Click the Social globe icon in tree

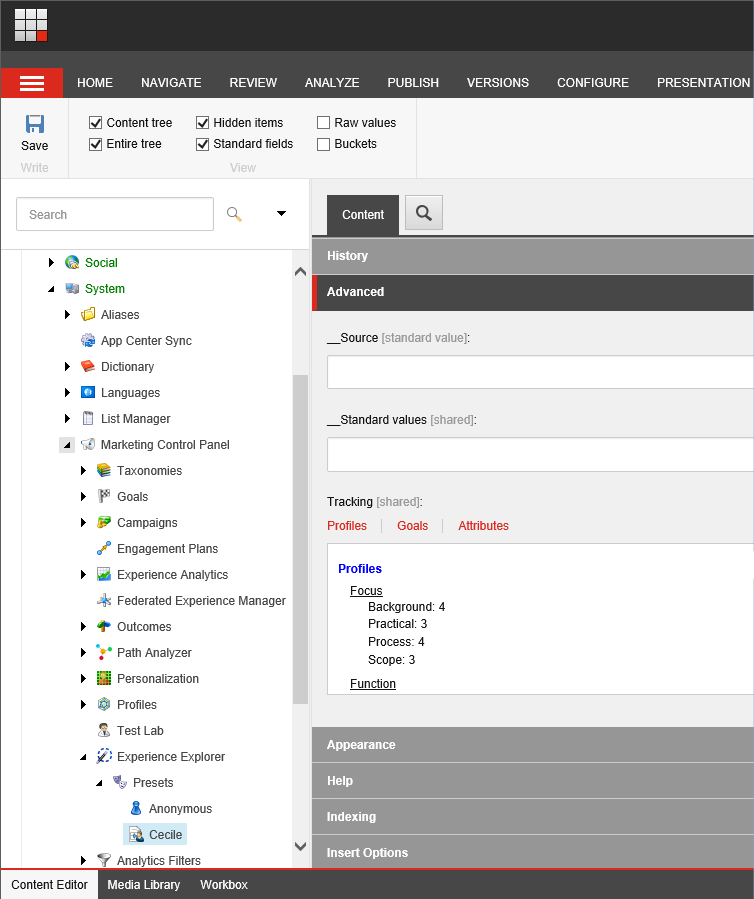(72, 263)
